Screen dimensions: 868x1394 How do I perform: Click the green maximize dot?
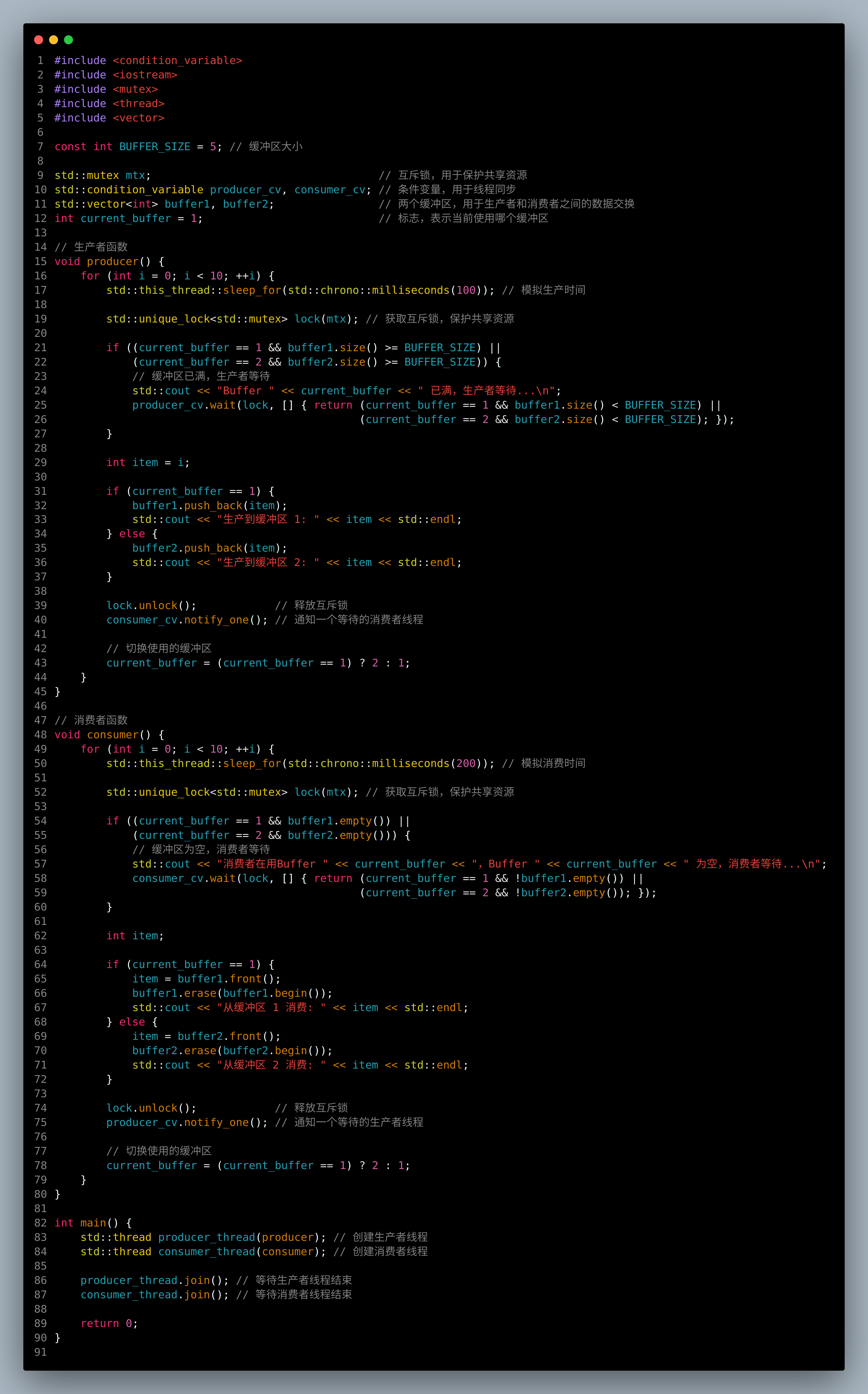tap(68, 39)
